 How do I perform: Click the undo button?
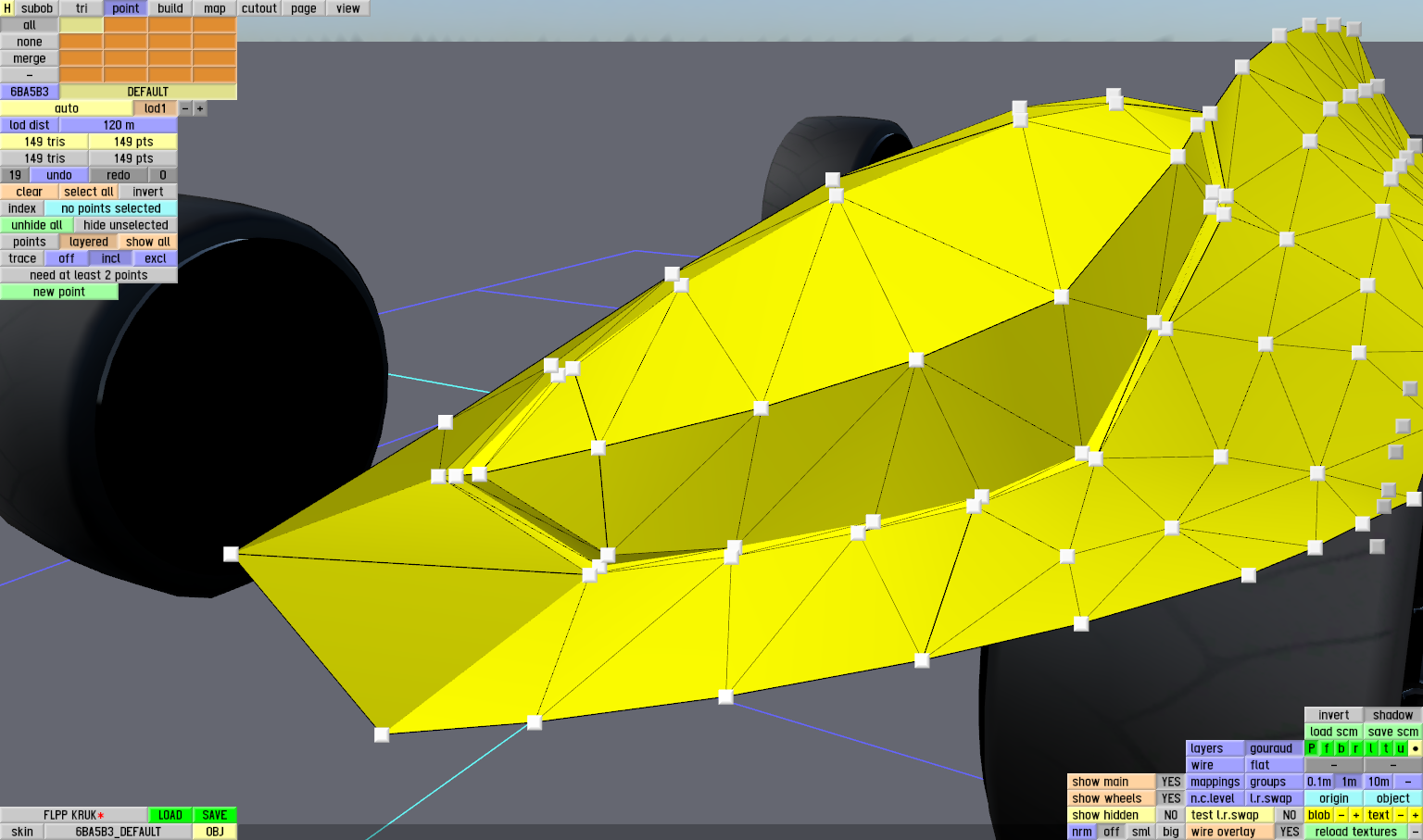point(59,175)
